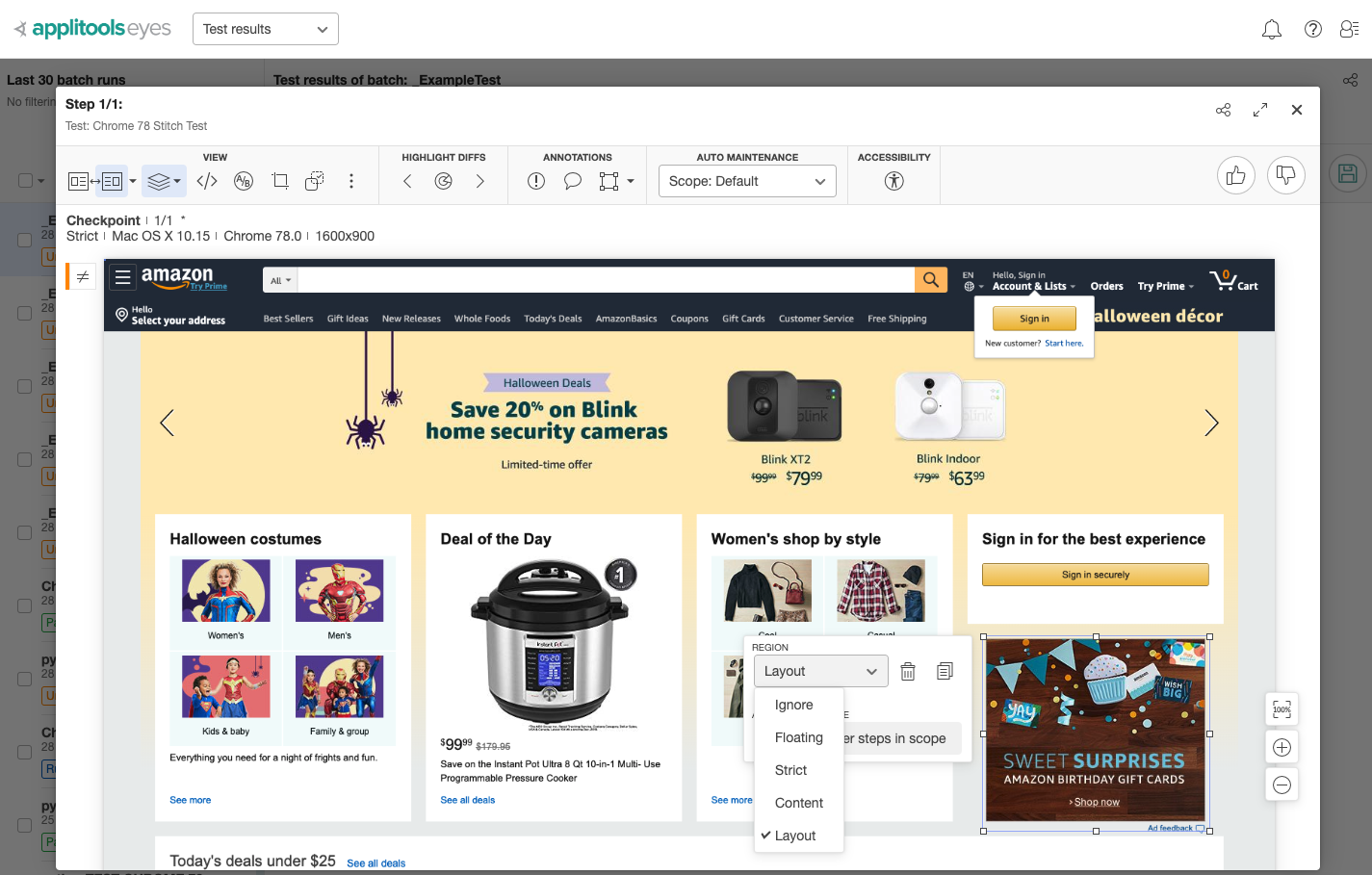Zoom out with the minus button
Screen dimensions: 1372x875
[x=1282, y=785]
